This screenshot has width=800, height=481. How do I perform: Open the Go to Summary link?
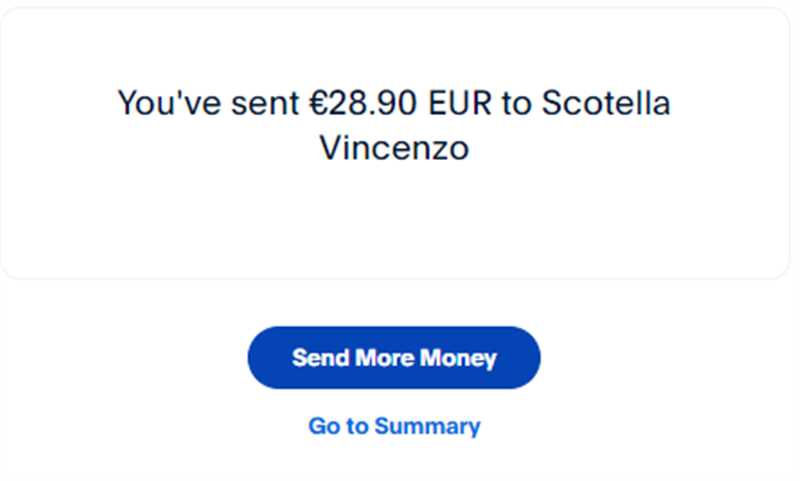pyautogui.click(x=394, y=426)
